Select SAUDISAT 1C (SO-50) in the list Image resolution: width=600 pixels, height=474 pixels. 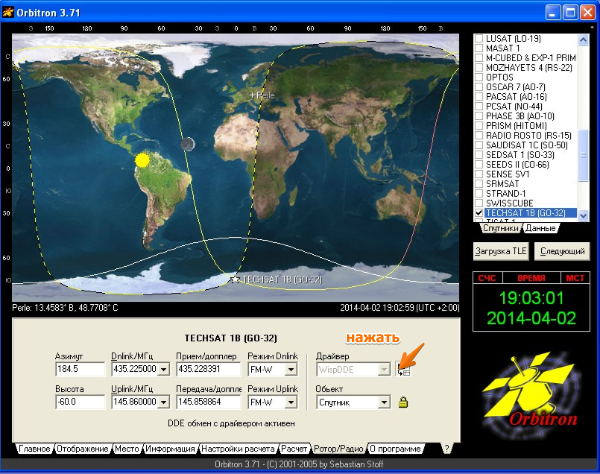[x=527, y=145]
